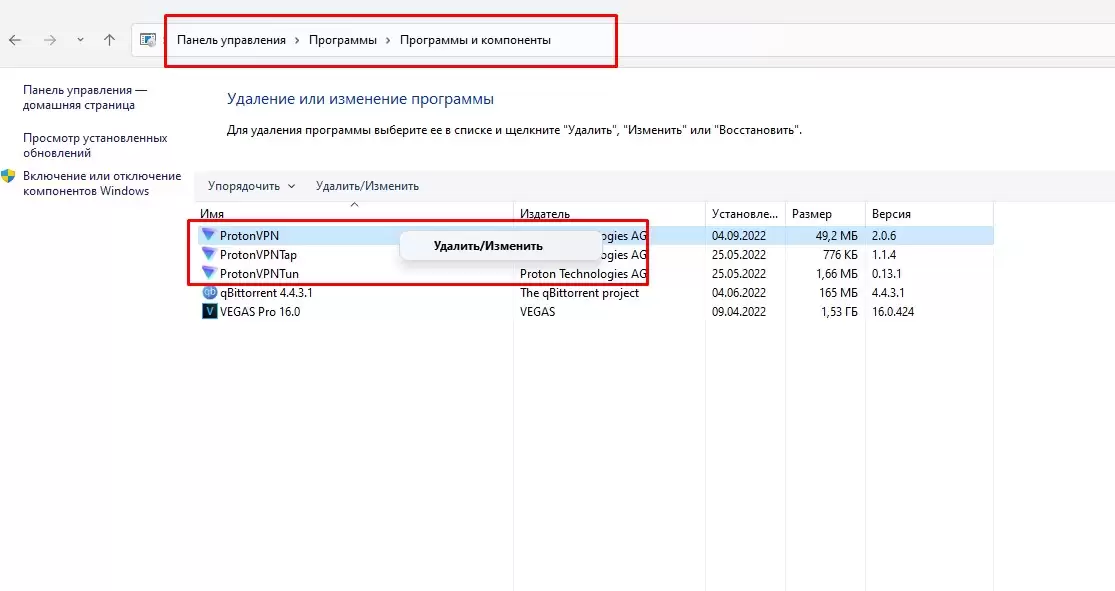Select Программы и компоненты breadcrumb

click(475, 41)
